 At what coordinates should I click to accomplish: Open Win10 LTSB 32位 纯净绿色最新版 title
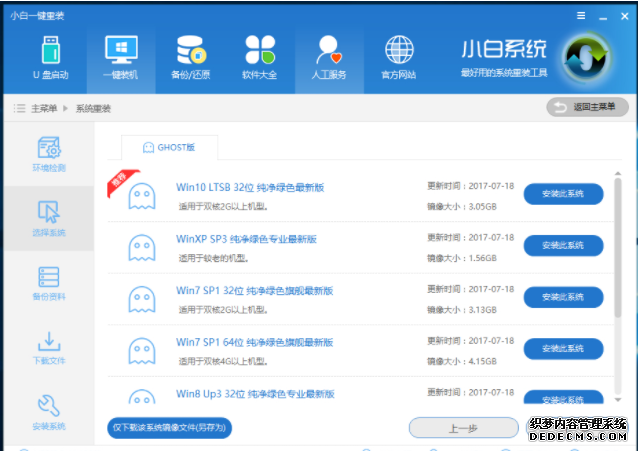tap(250, 187)
